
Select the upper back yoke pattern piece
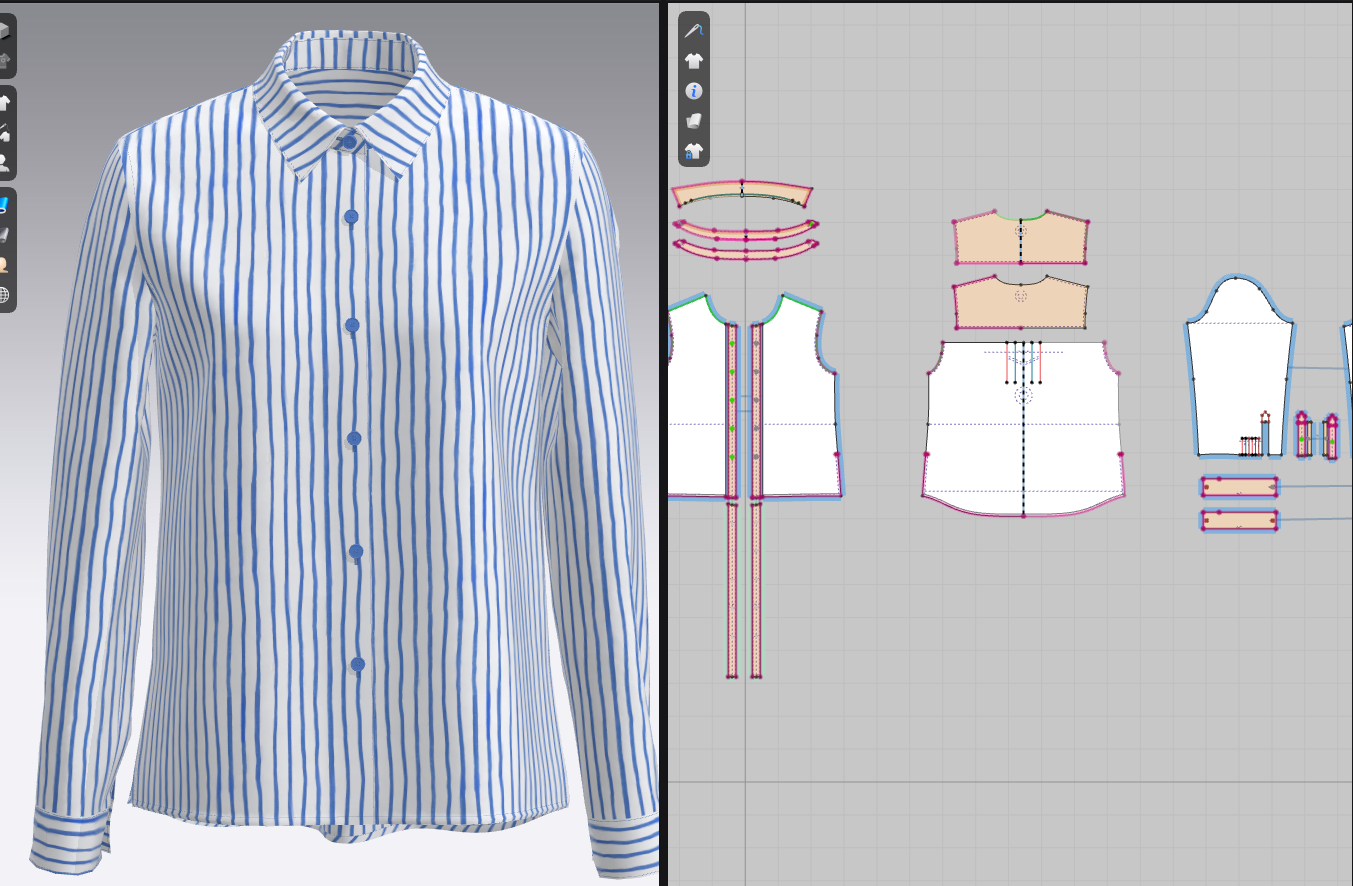click(x=1020, y=241)
